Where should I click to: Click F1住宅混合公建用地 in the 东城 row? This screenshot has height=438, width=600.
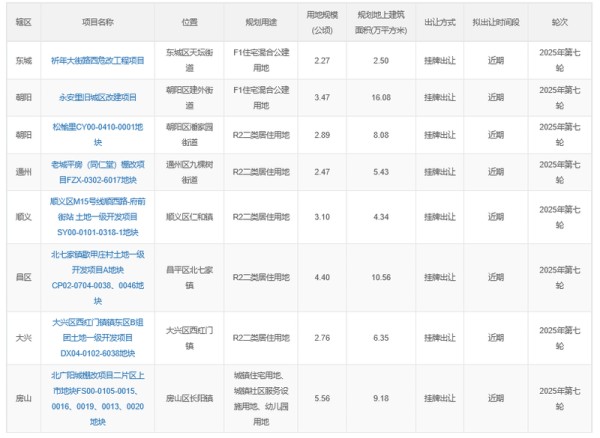[261, 60]
